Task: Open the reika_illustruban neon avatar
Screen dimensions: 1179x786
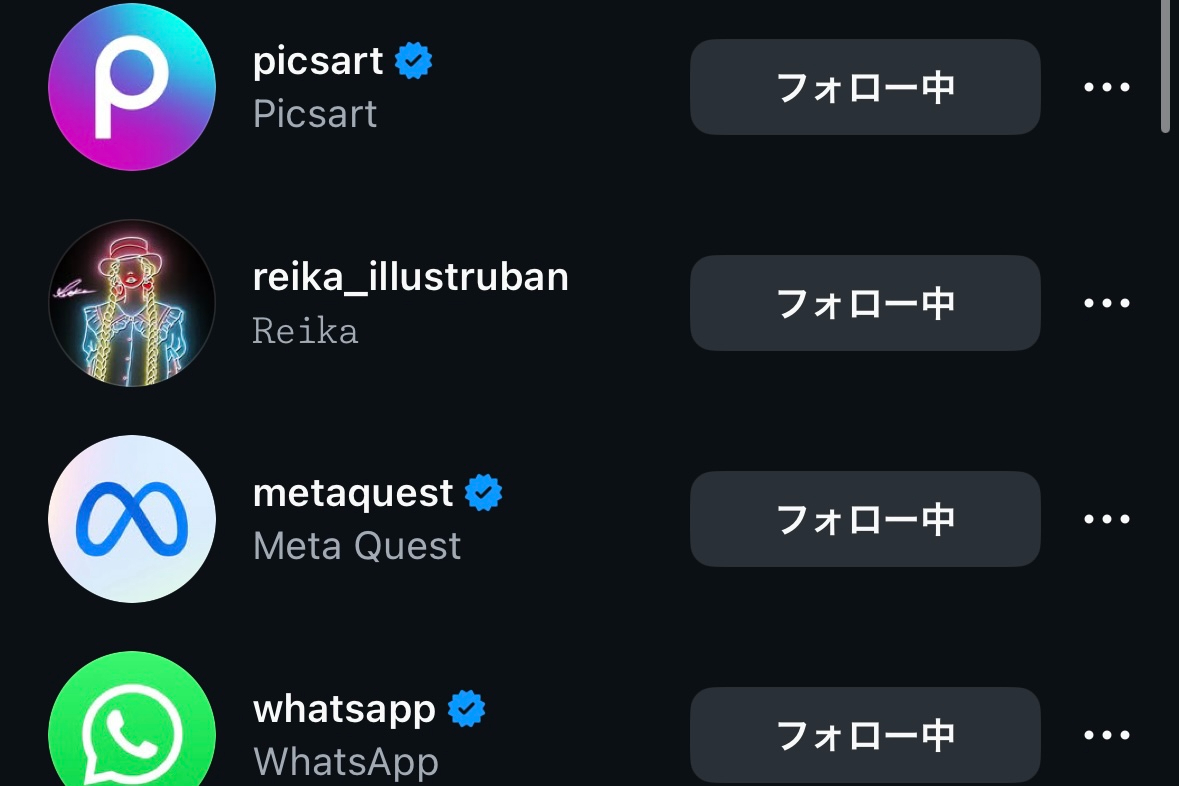Action: pos(131,303)
